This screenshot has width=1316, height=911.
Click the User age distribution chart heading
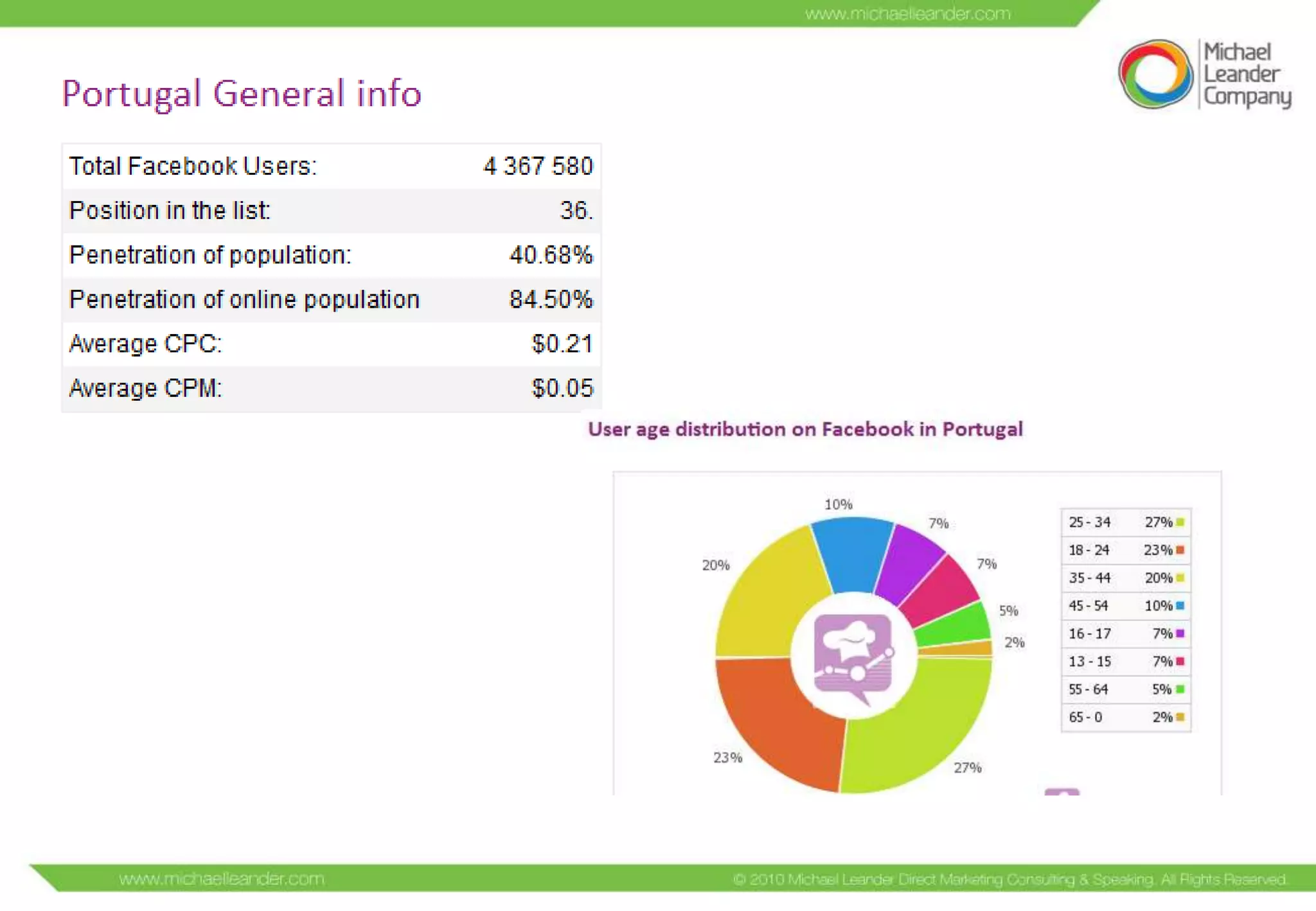coord(805,429)
